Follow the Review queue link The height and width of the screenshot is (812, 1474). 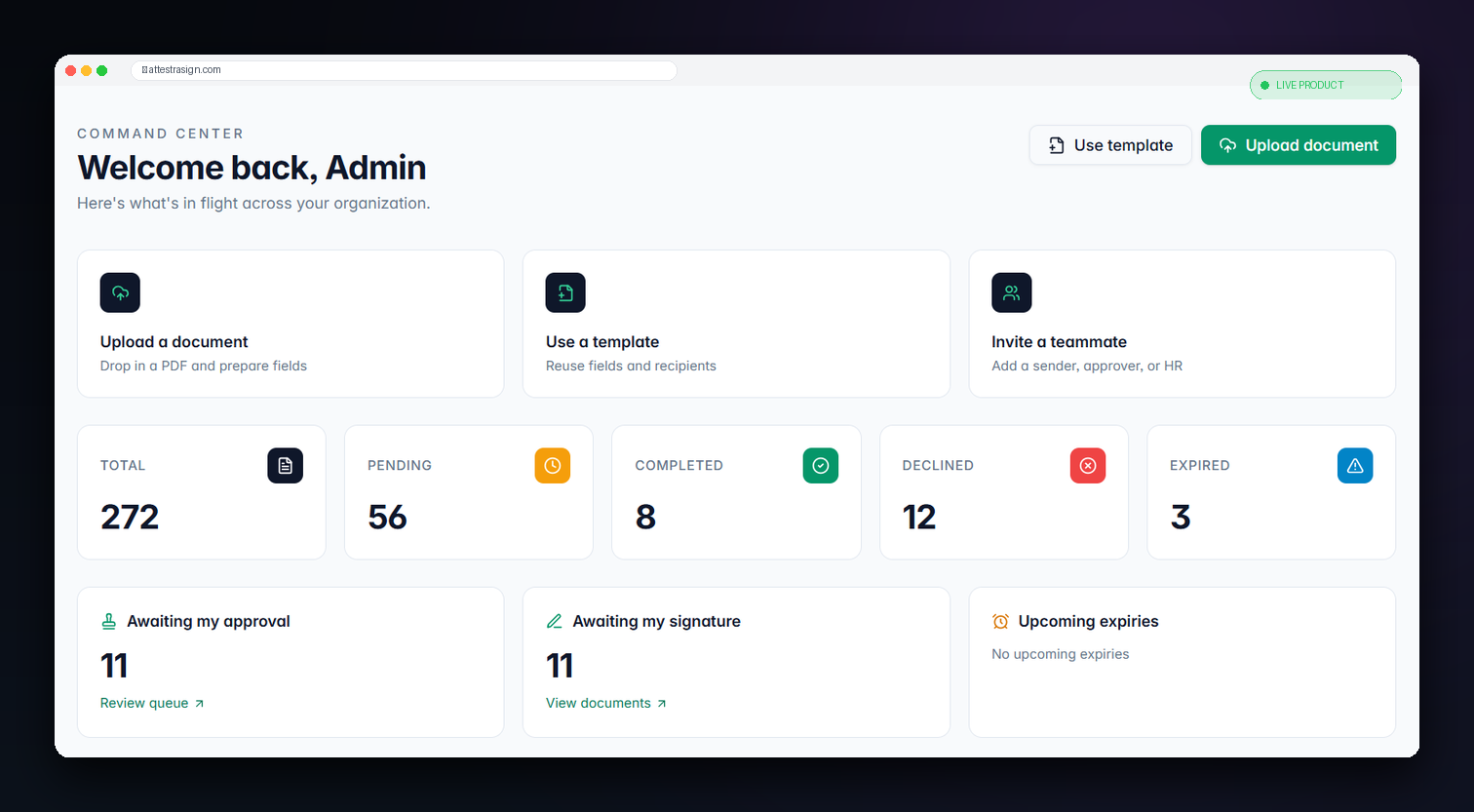(x=152, y=703)
